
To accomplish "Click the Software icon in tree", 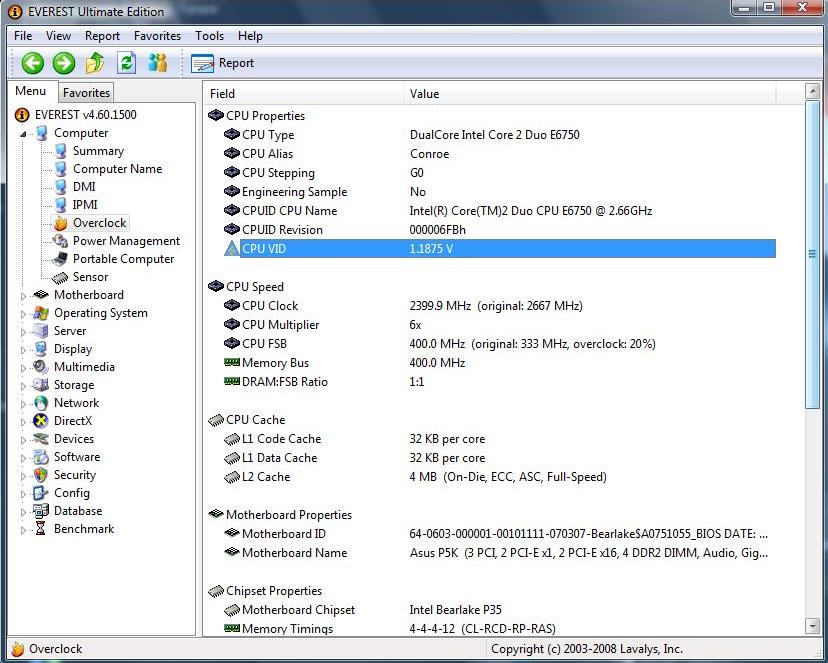I will [41, 457].
